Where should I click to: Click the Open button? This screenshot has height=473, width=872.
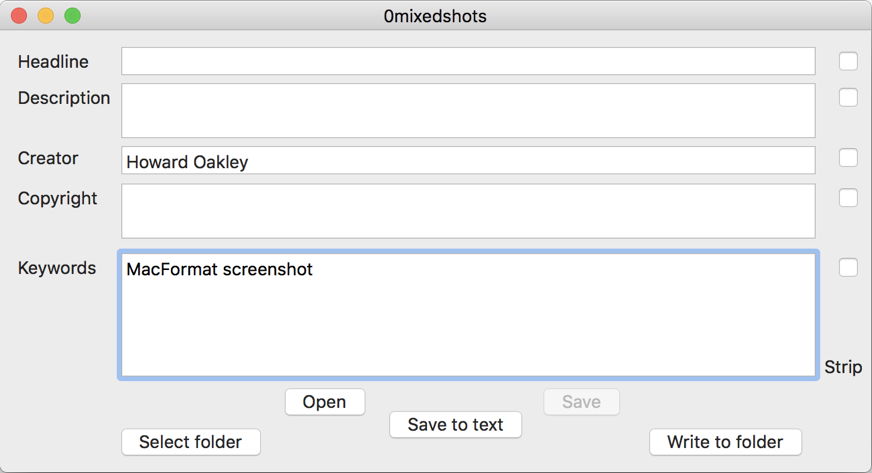[x=324, y=402]
